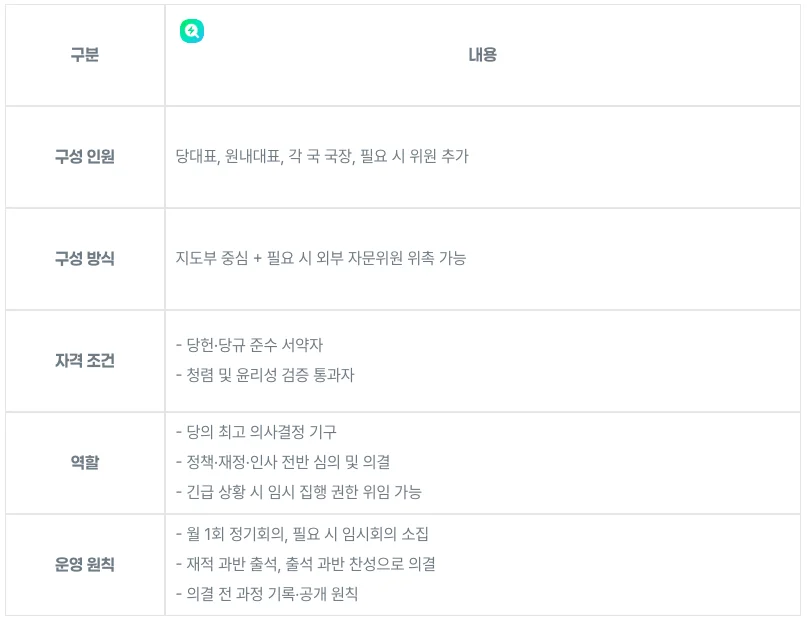Click the 정책·재정·인사 전반 심의 및 의결 line
807x621 pixels.
click(x=282, y=463)
